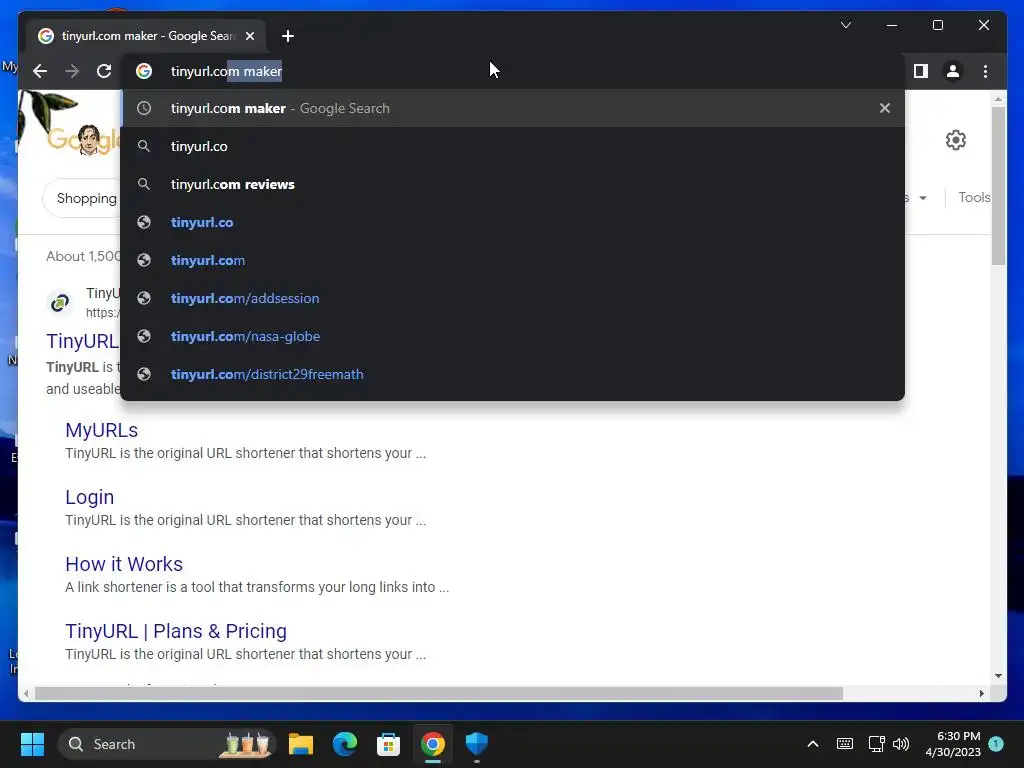Choose the 'tinyurl.com maker' history suggestion
The image size is (1024, 768).
(x=513, y=108)
